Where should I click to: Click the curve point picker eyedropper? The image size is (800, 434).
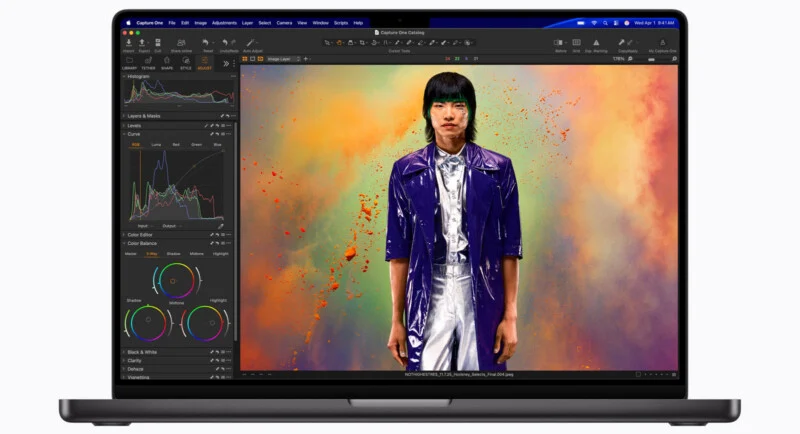click(x=221, y=226)
